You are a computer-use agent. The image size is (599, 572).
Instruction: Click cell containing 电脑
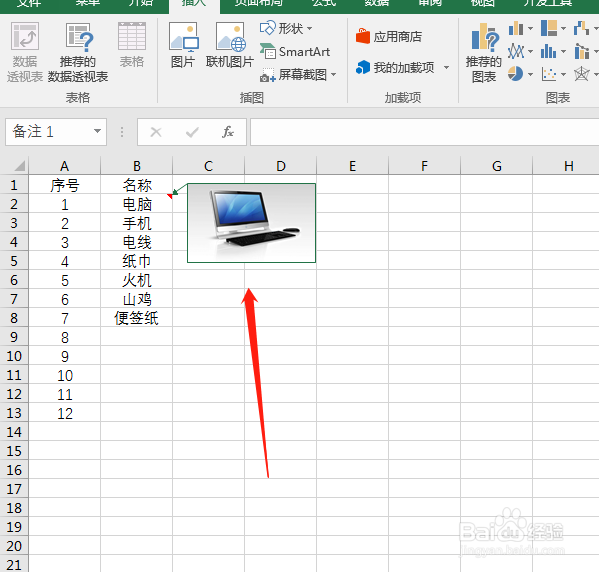(x=137, y=204)
